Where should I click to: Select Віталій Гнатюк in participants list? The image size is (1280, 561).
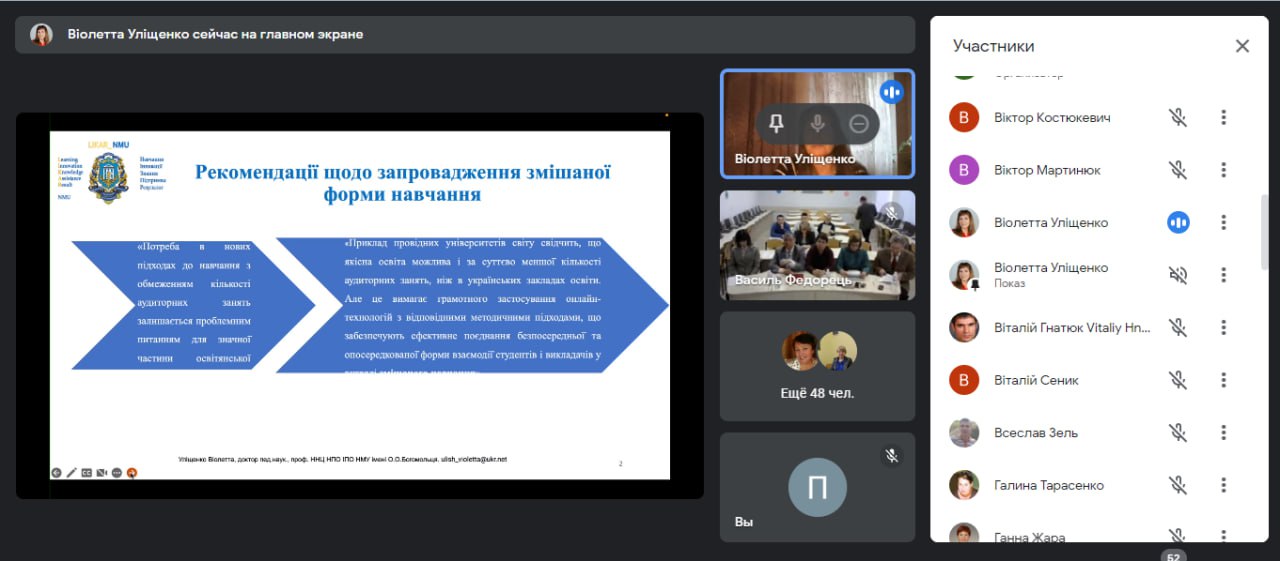pyautogui.click(x=1070, y=328)
